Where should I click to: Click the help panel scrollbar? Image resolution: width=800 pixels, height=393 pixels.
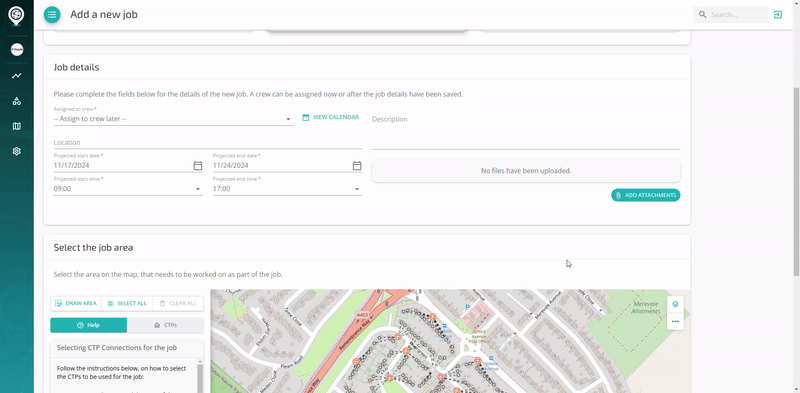201,379
